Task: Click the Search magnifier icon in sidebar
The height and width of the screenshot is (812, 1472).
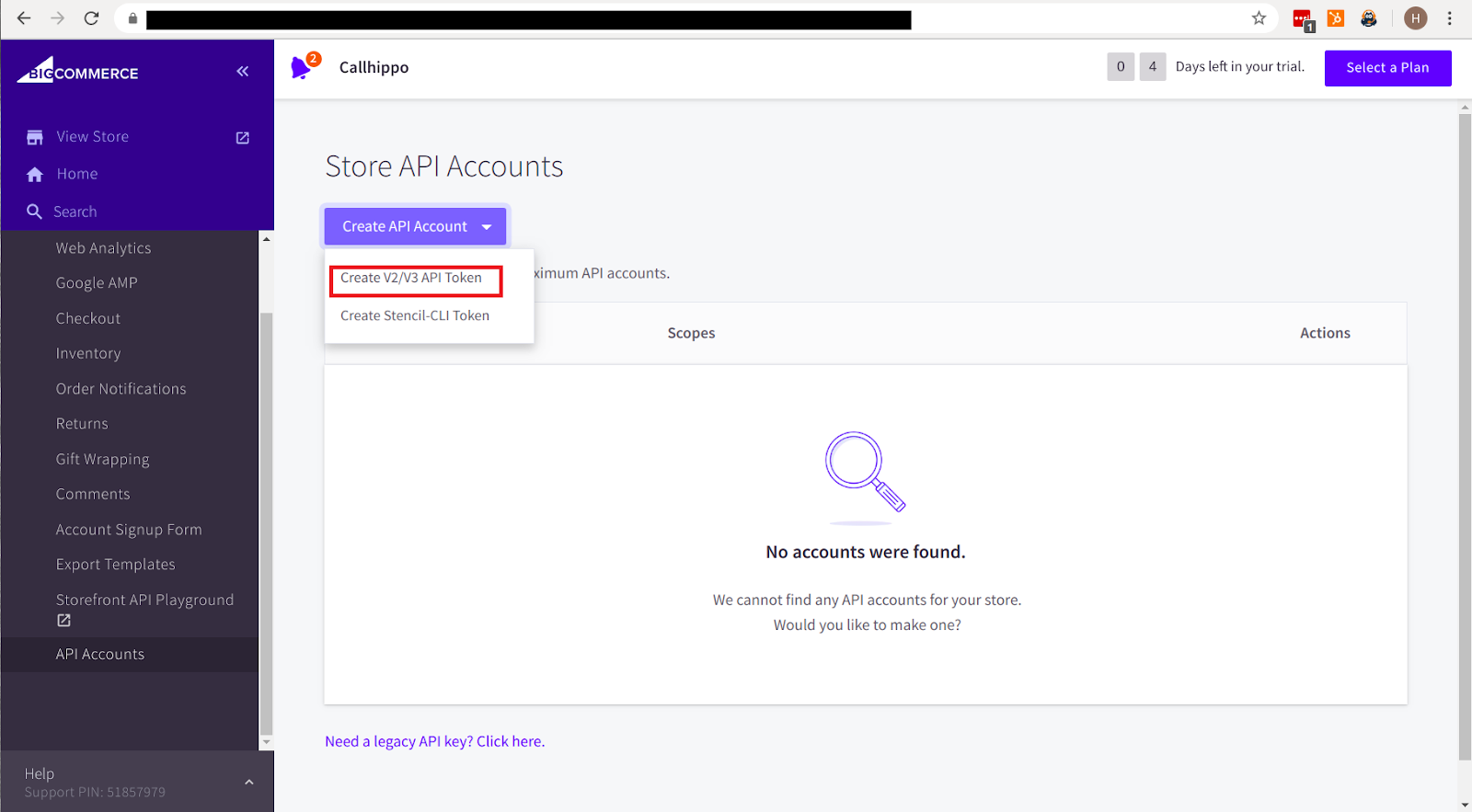Action: 34,212
